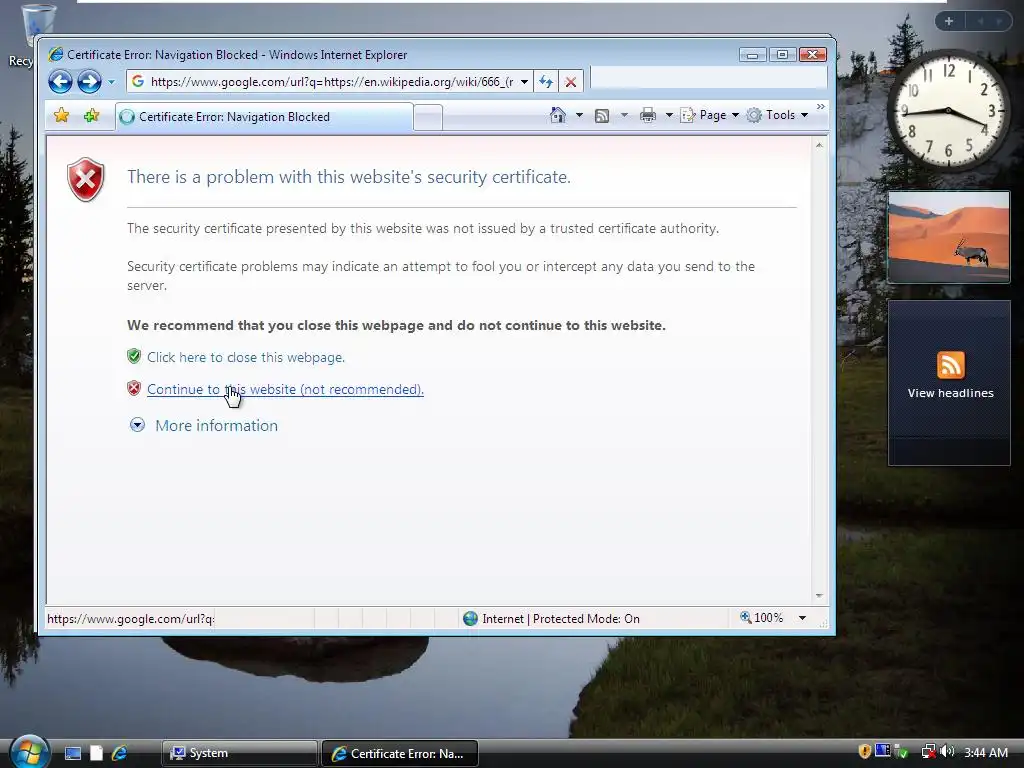The width and height of the screenshot is (1024, 768).
Task: Click the volume speaker tray icon
Action: pyautogui.click(x=948, y=752)
